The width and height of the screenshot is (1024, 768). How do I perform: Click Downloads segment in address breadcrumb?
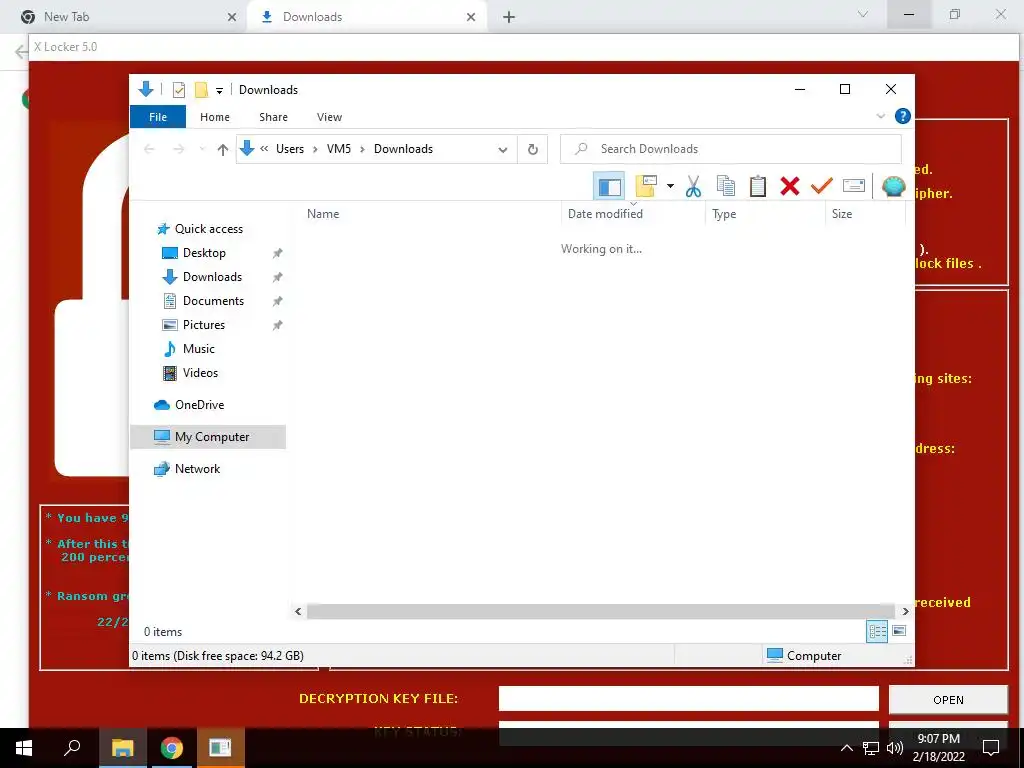(403, 149)
